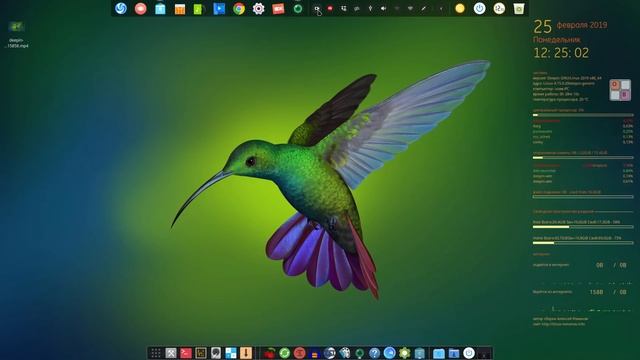The width and height of the screenshot is (640, 360).
Task: Open the yellow circle icon in top dock
Action: tap(460, 8)
